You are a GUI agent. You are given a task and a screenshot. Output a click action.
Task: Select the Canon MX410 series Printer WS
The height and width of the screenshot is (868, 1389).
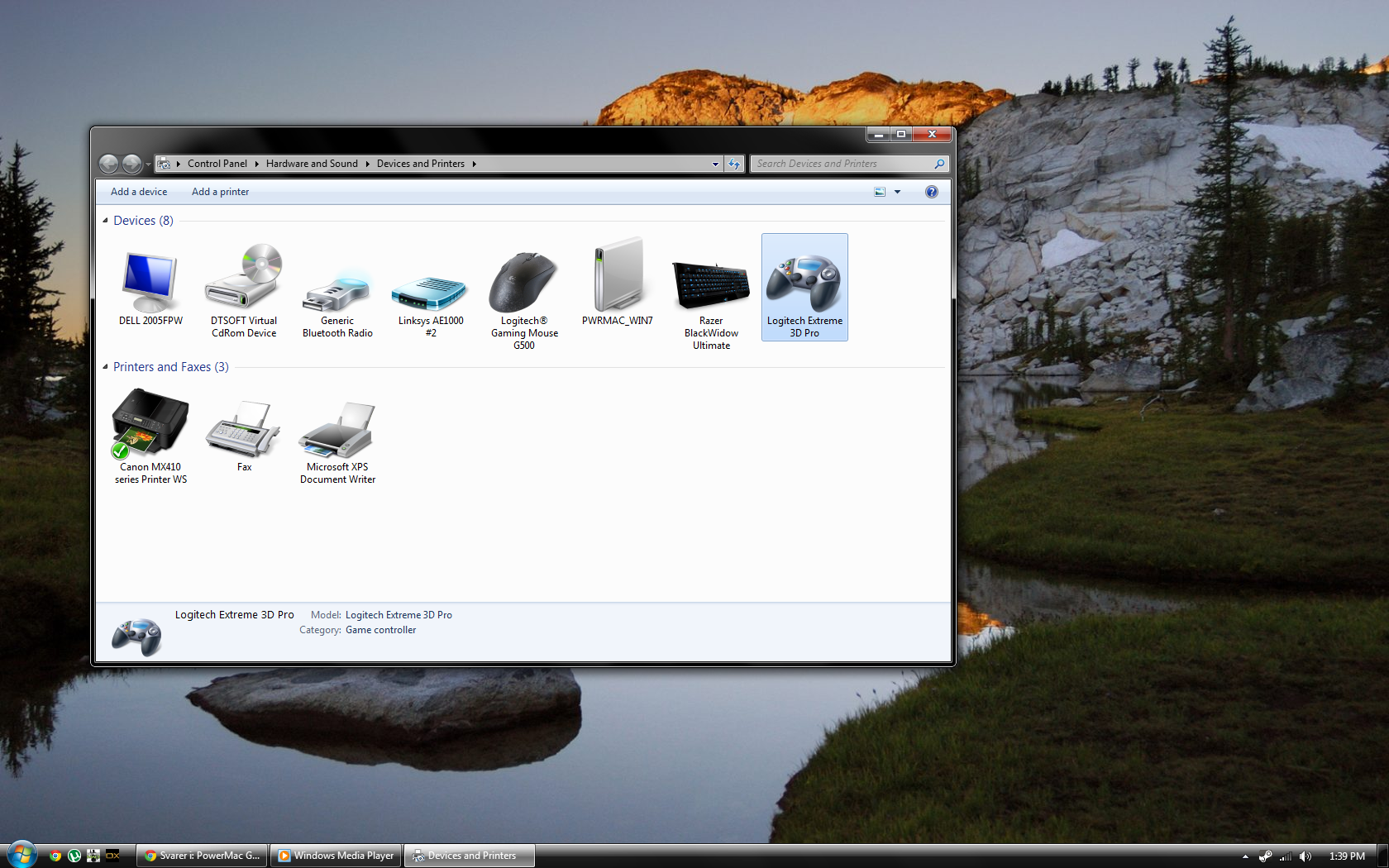coord(150,436)
